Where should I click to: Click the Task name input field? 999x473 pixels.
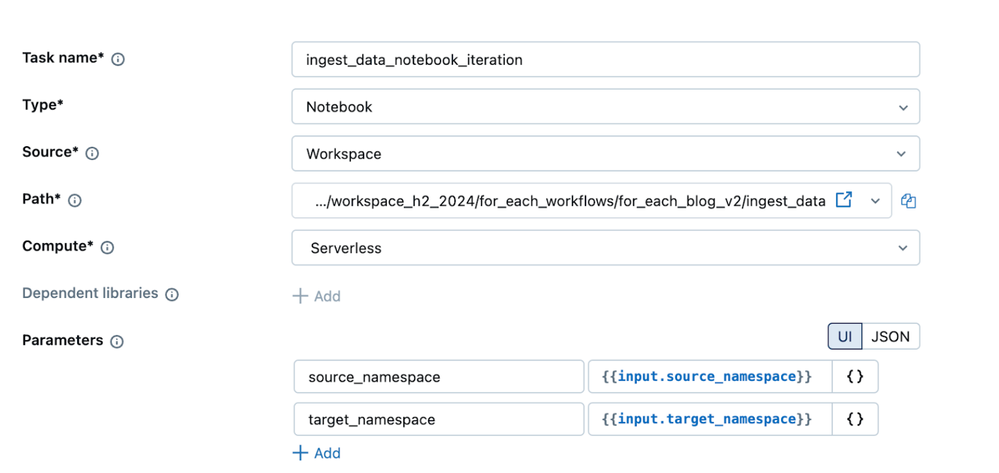point(605,60)
